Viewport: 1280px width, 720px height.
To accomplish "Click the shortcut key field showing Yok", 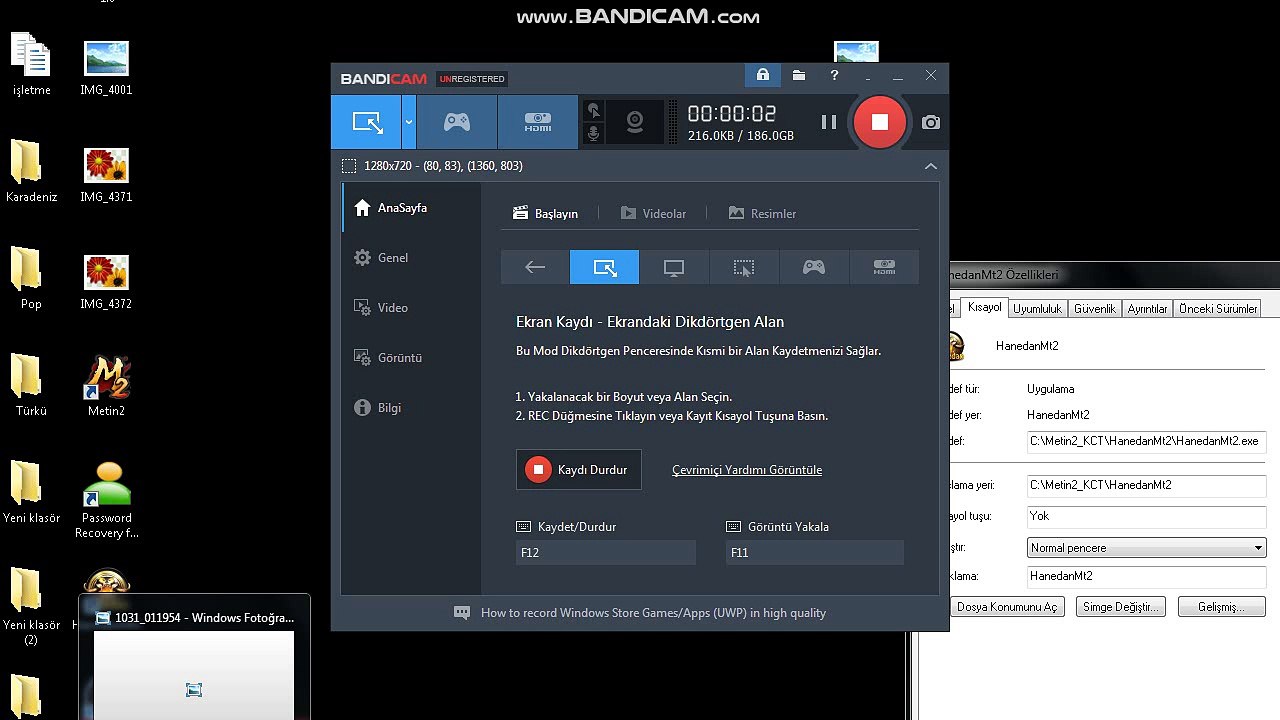I will coord(1146,516).
